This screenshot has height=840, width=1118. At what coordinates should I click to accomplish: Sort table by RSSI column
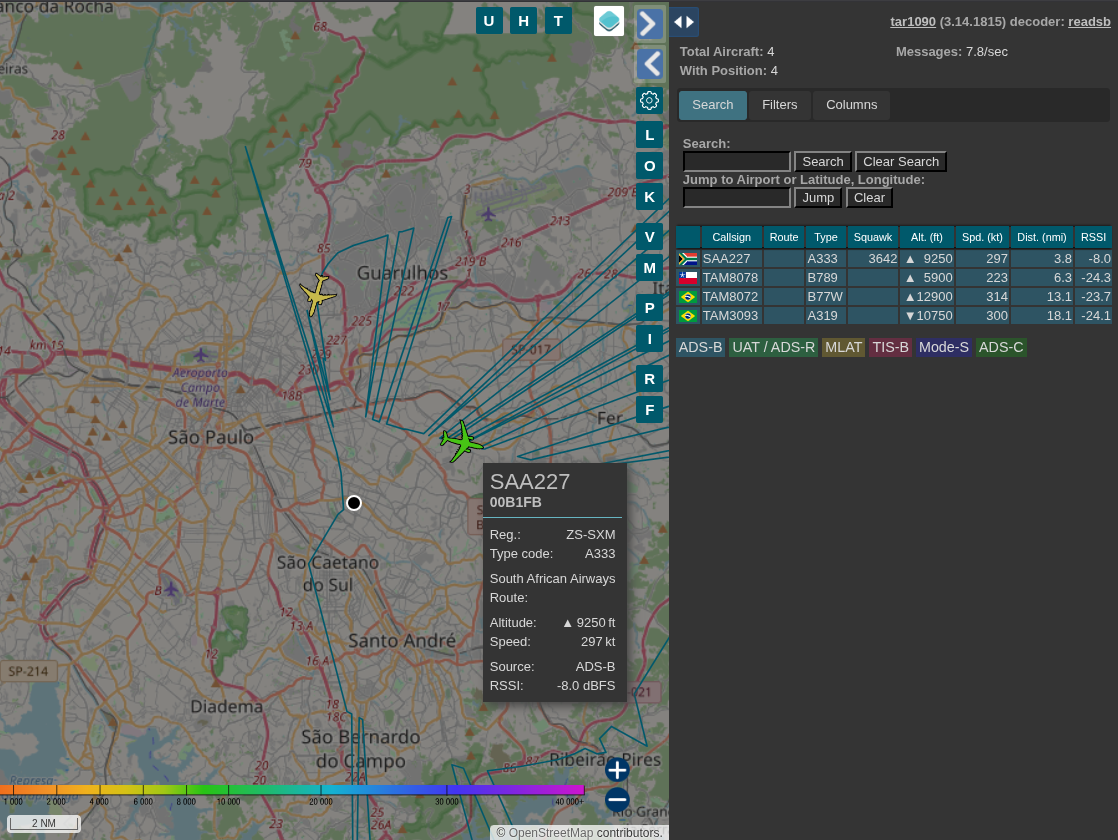1093,237
